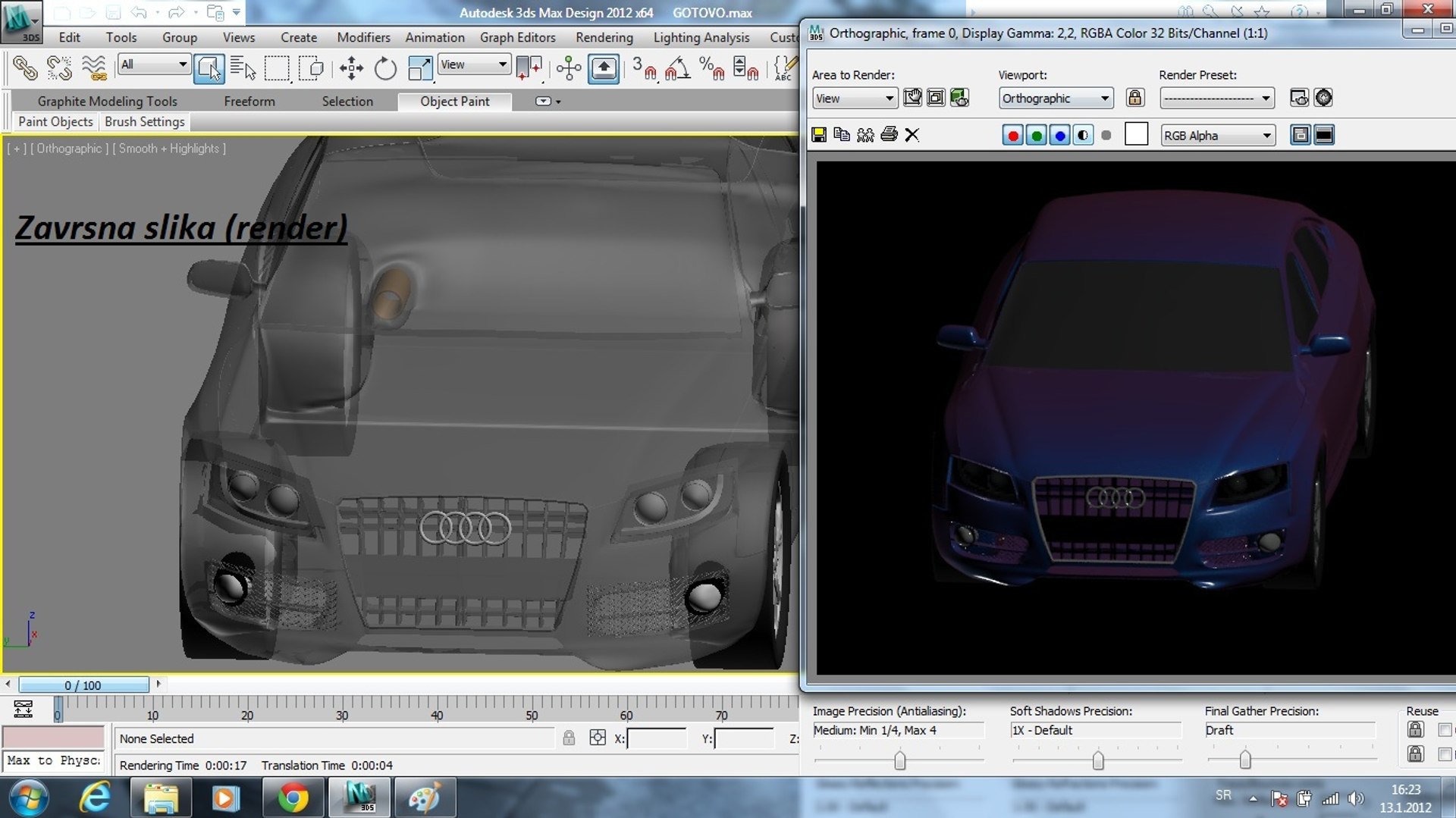Open the Tools menu
The image size is (1456, 818).
[121, 37]
